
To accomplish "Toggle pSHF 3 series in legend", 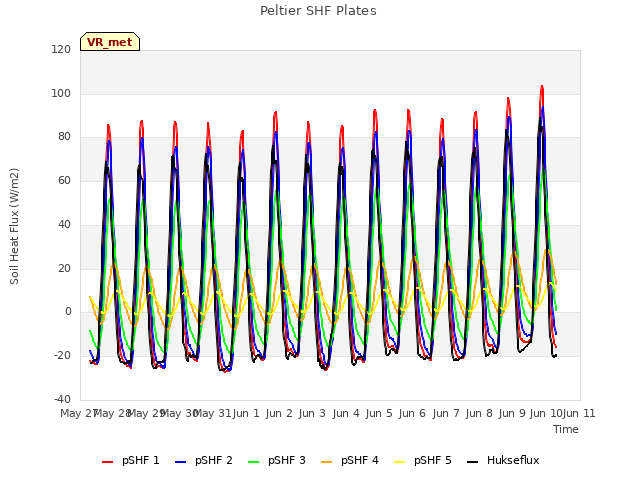I will tap(277, 460).
